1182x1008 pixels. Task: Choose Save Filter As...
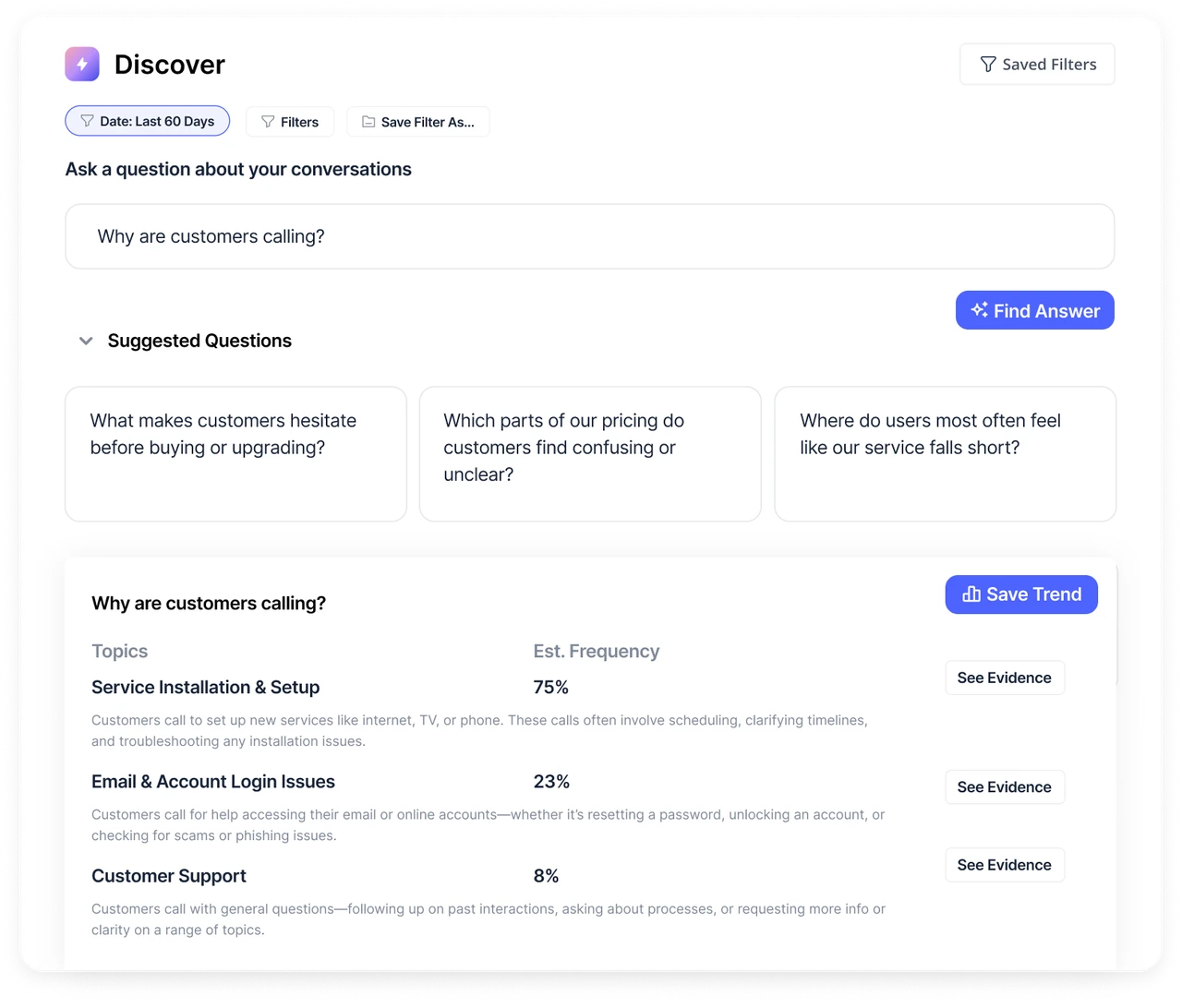click(x=418, y=122)
